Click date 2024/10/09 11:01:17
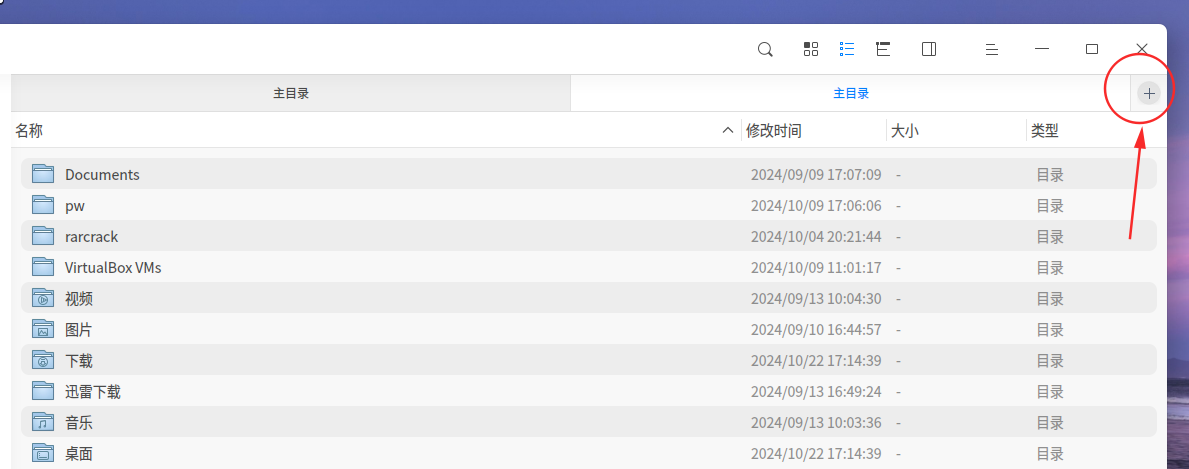The image size is (1189, 469). [816, 268]
